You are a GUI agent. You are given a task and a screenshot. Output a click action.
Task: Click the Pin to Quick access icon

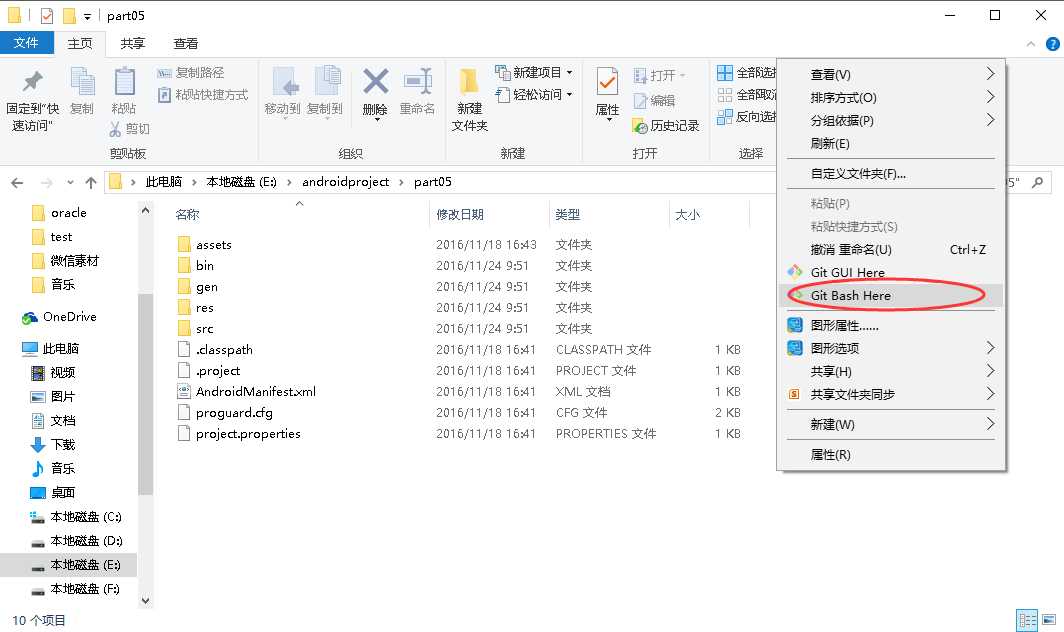click(x=32, y=82)
